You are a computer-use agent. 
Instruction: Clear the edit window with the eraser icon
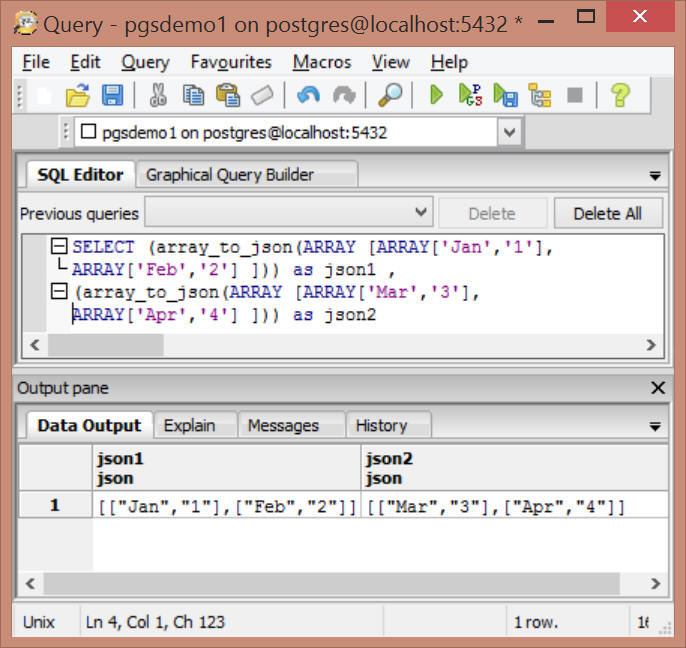tap(262, 95)
